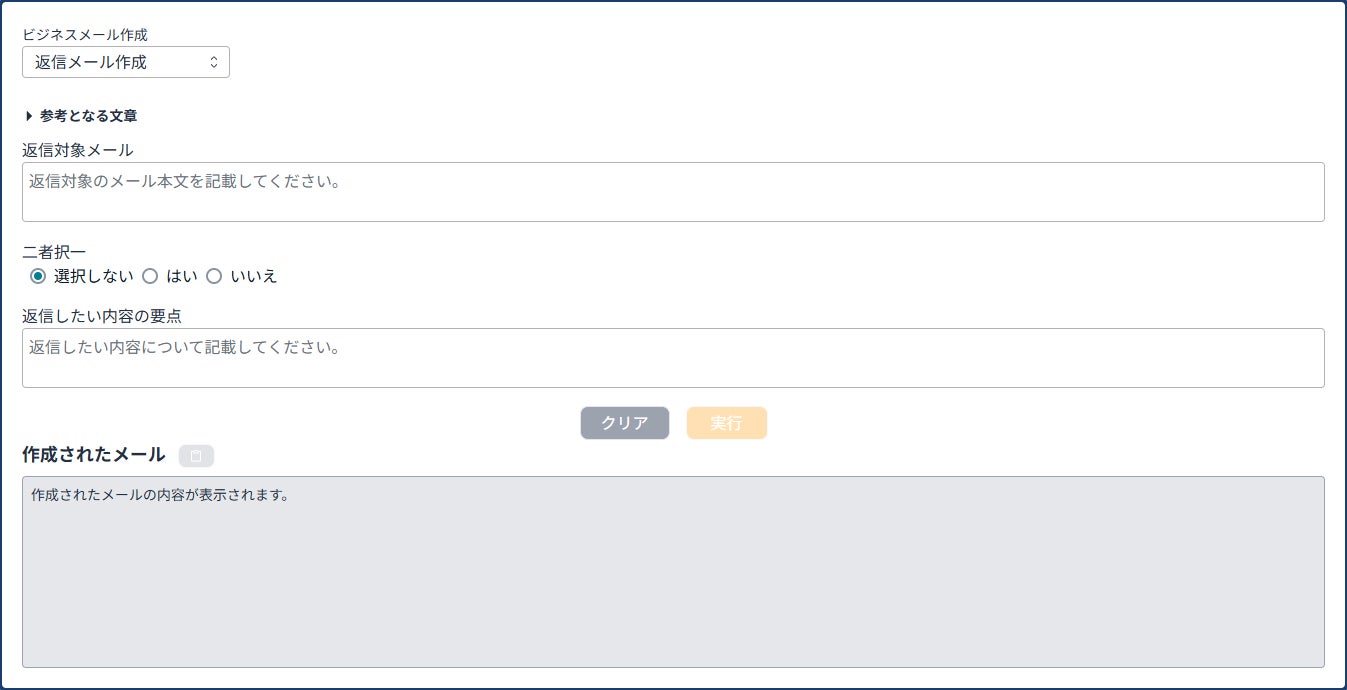Focus the 返信したい内容の要点 text area

pos(673,358)
